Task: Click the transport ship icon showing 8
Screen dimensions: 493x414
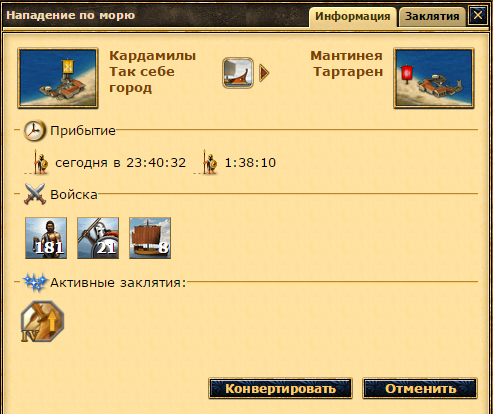Action: [x=150, y=238]
